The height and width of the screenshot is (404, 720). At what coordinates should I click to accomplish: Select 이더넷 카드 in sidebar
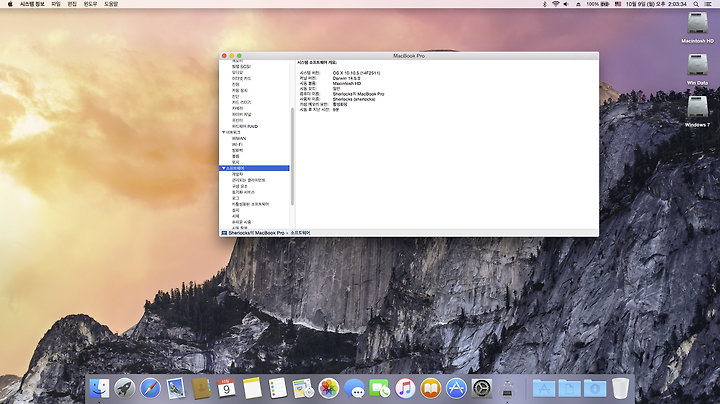click(x=241, y=79)
